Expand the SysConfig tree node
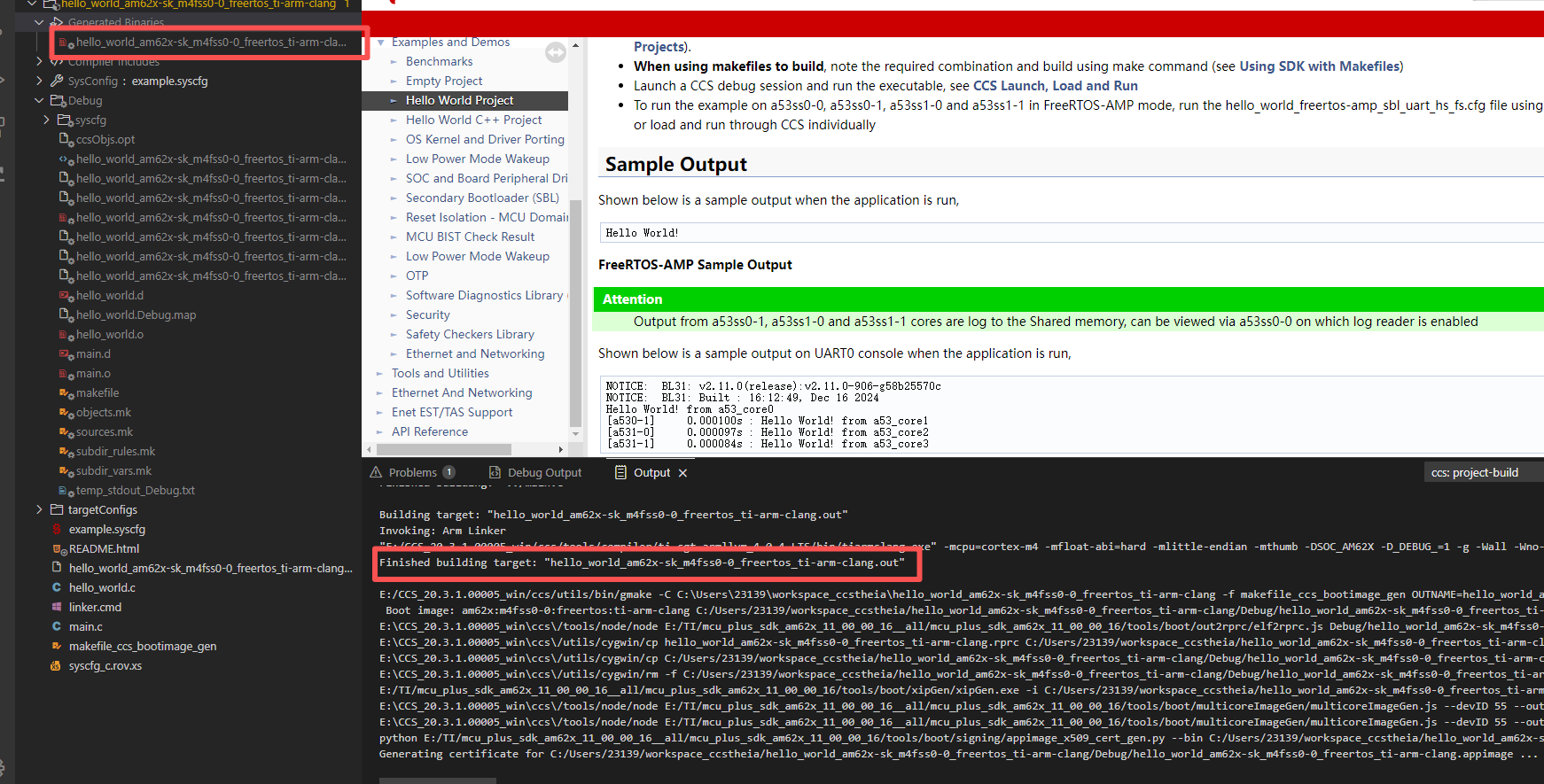 [39, 81]
